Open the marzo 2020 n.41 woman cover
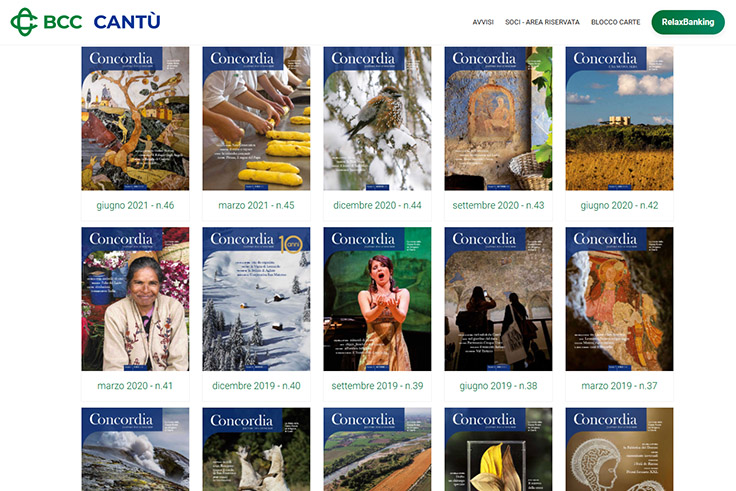Screen dimensions: 736x491 [135, 299]
